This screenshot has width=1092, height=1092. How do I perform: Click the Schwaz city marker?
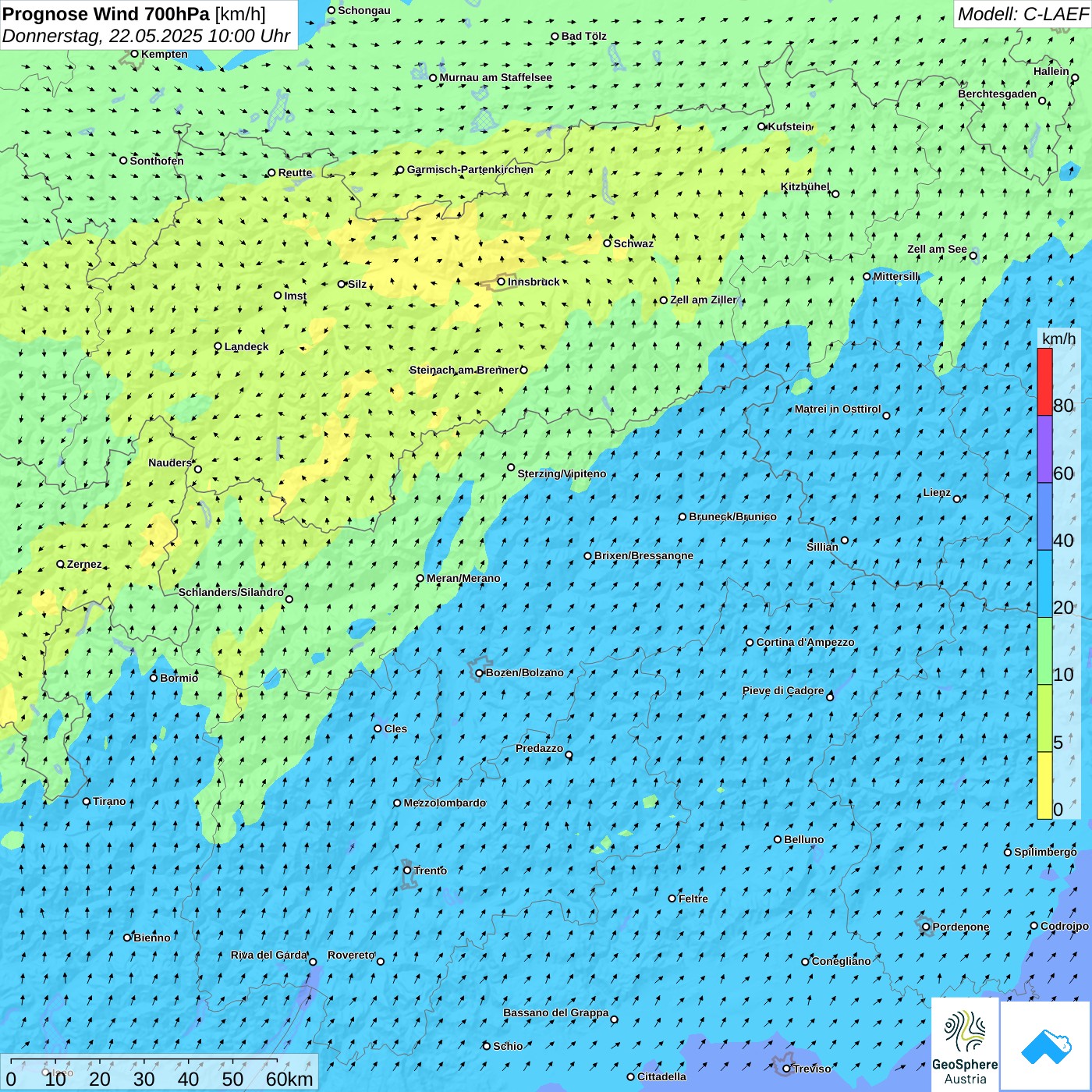pyautogui.click(x=608, y=243)
